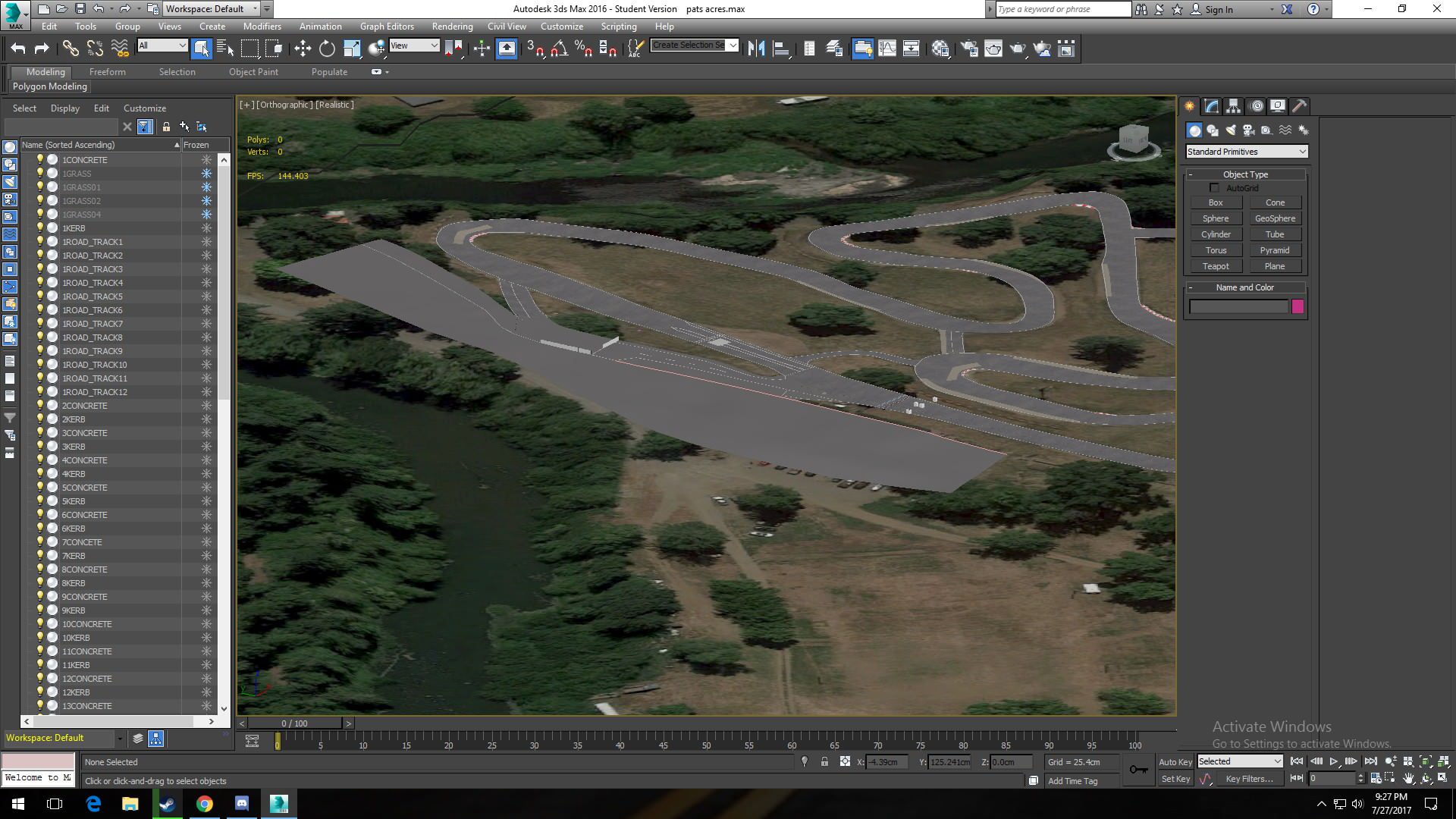Toggle Angle Snap in main toolbar
The width and height of the screenshot is (1456, 819).
point(560,49)
